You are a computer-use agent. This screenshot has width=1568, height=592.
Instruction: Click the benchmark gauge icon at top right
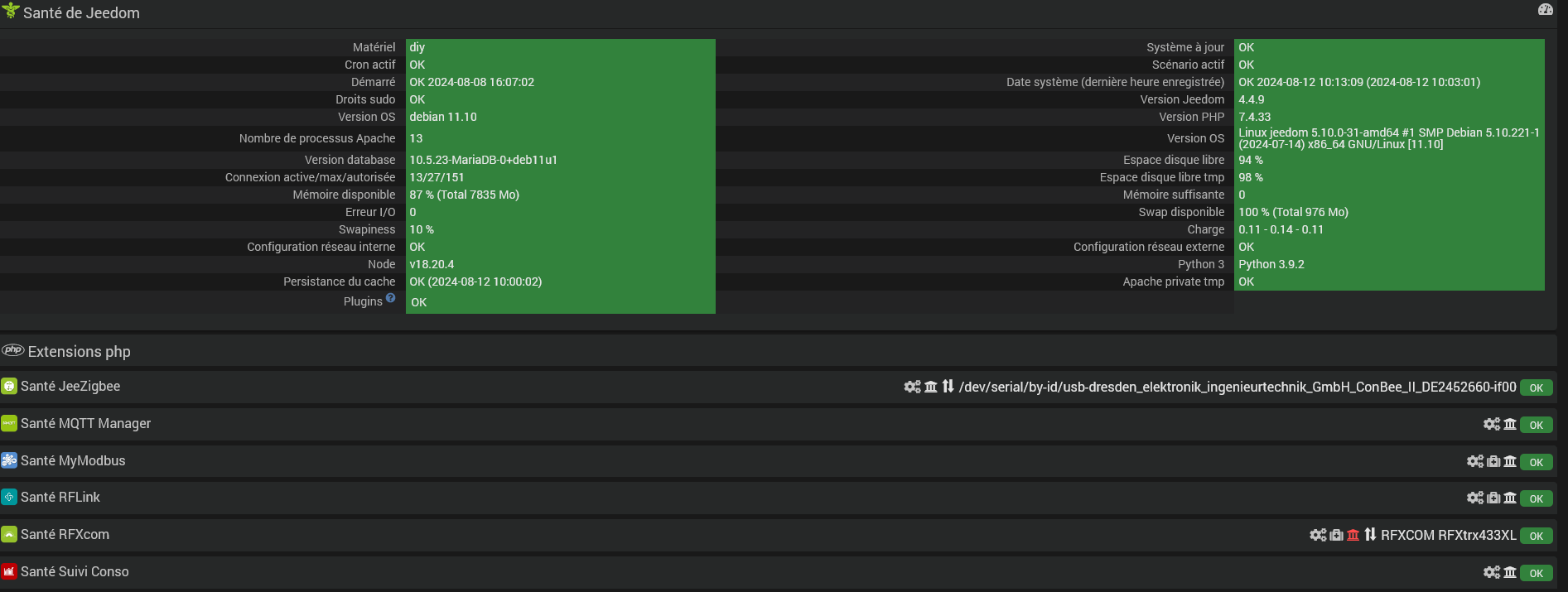(1545, 10)
